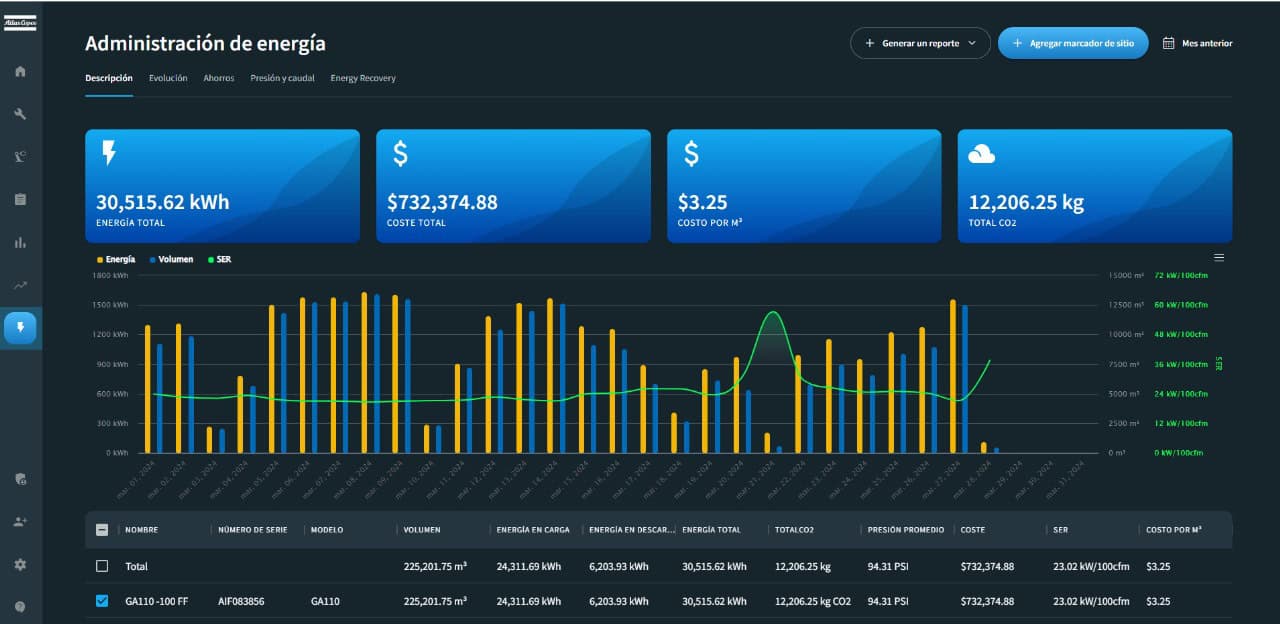1280x624 pixels.
Task: Click Agregar marcador de sitio button
Action: click(1072, 43)
